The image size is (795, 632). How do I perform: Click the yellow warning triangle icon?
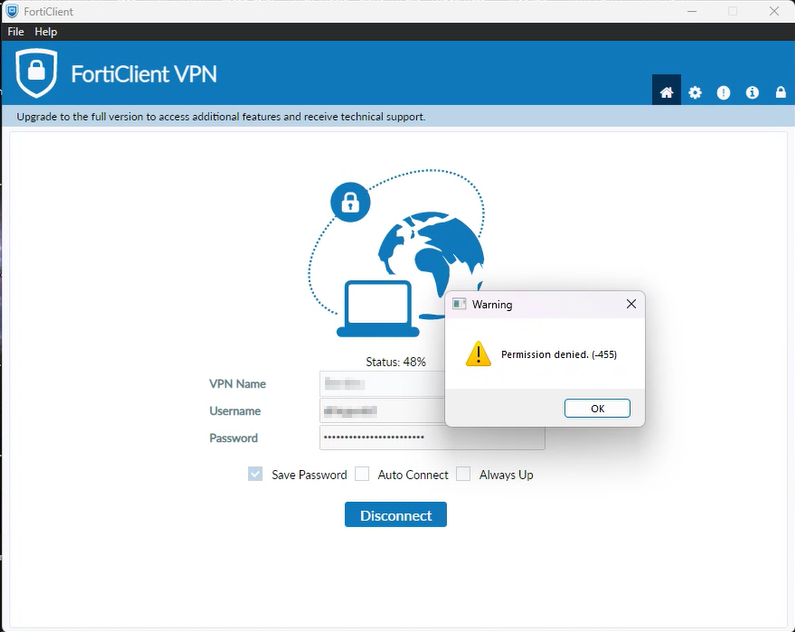(478, 353)
